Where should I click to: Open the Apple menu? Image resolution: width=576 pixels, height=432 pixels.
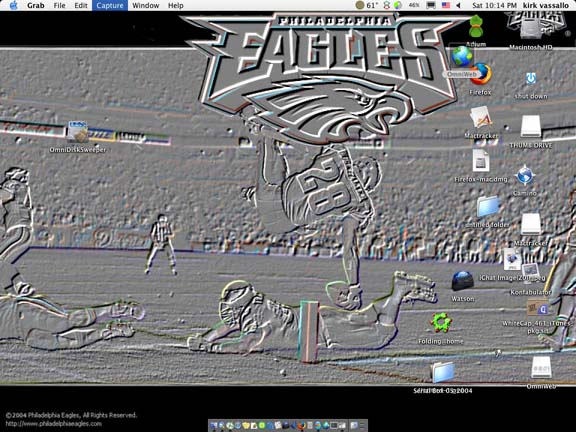click(14, 5)
